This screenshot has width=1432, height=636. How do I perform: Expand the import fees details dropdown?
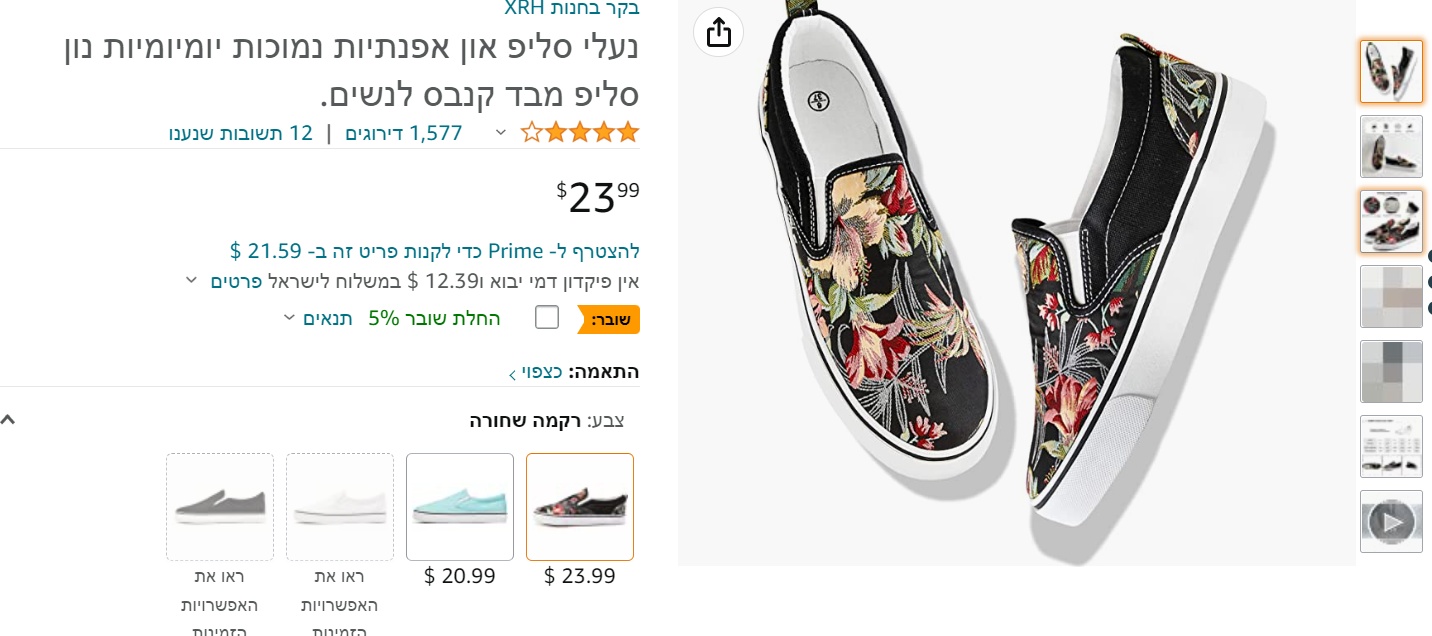192,281
